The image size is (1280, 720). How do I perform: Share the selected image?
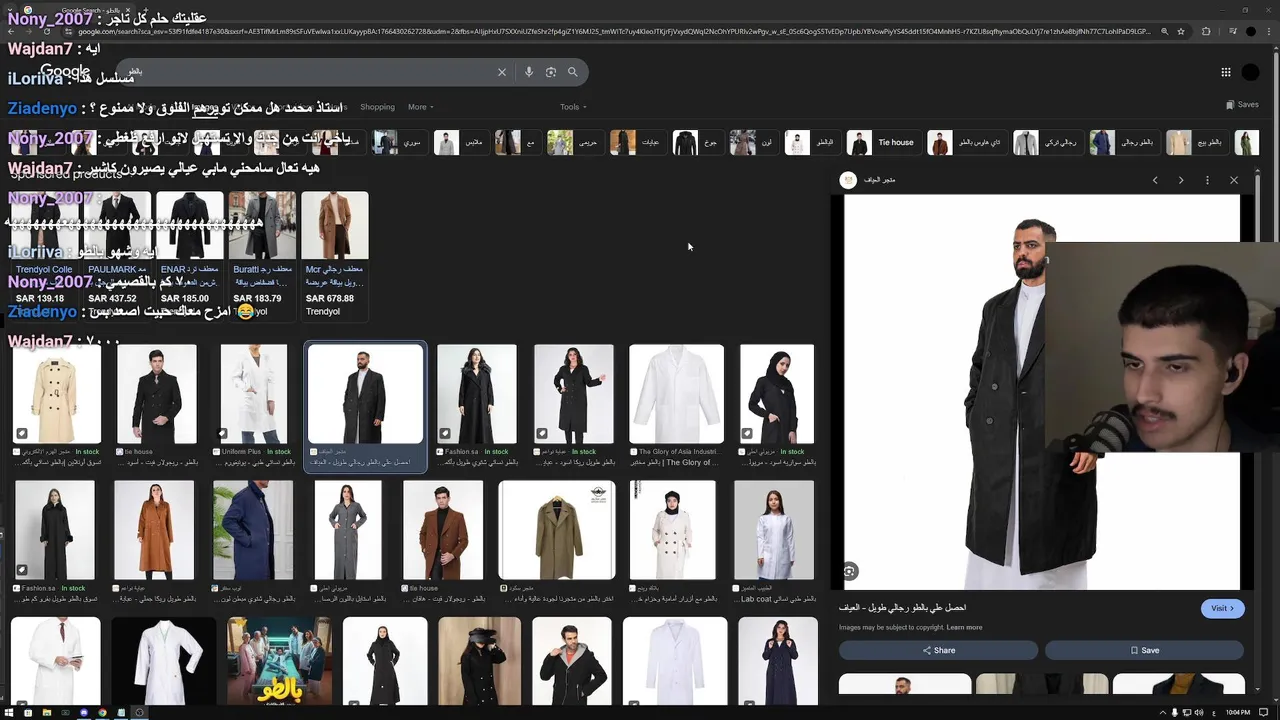[x=938, y=650]
